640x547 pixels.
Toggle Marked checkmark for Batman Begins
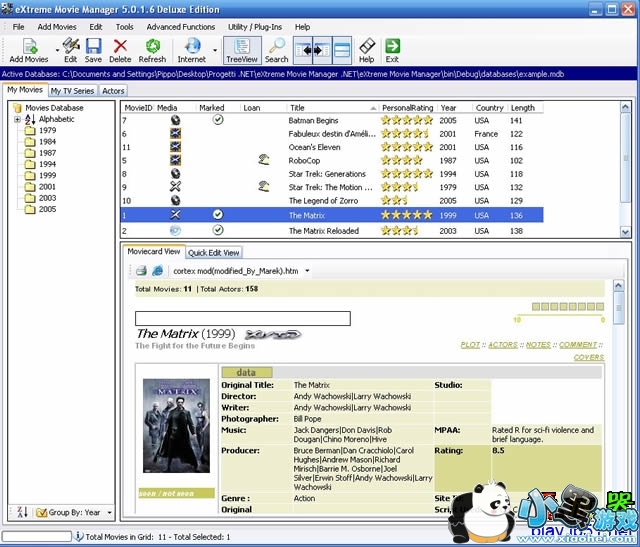click(218, 120)
